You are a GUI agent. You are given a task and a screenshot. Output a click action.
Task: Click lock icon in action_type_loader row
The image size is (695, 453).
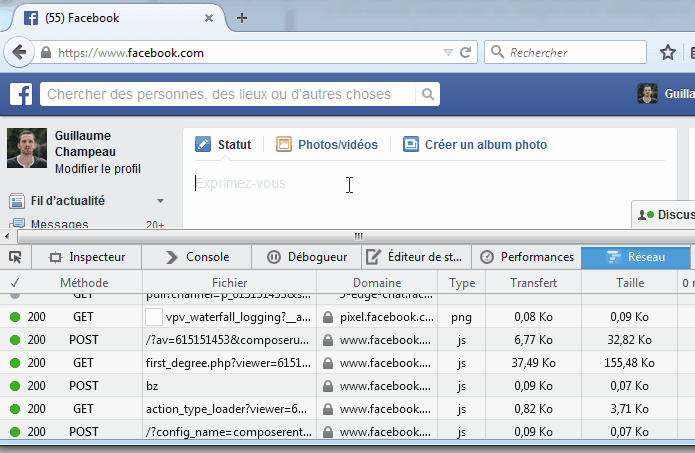(328, 409)
